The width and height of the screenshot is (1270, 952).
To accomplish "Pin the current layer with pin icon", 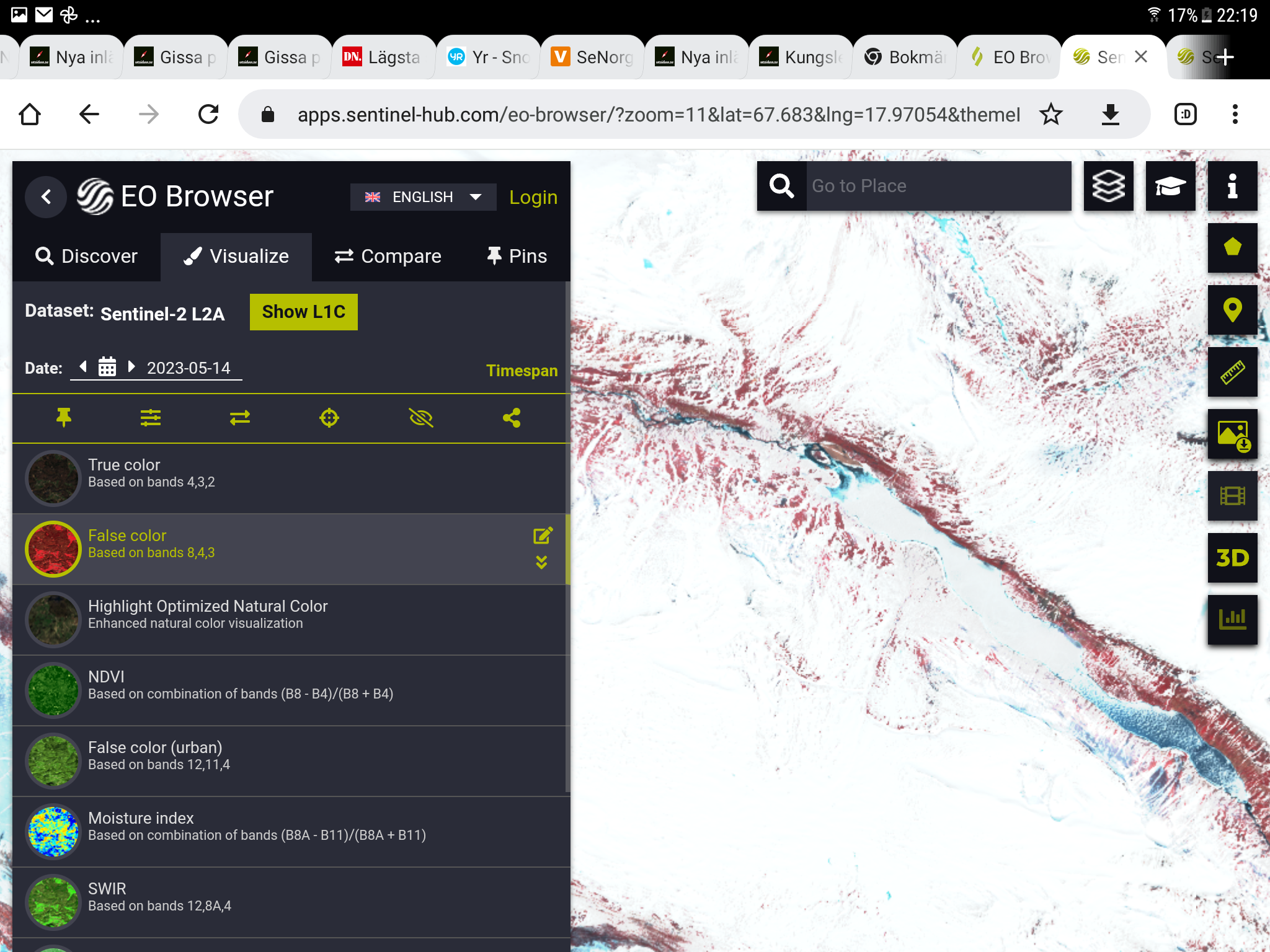I will tap(63, 418).
